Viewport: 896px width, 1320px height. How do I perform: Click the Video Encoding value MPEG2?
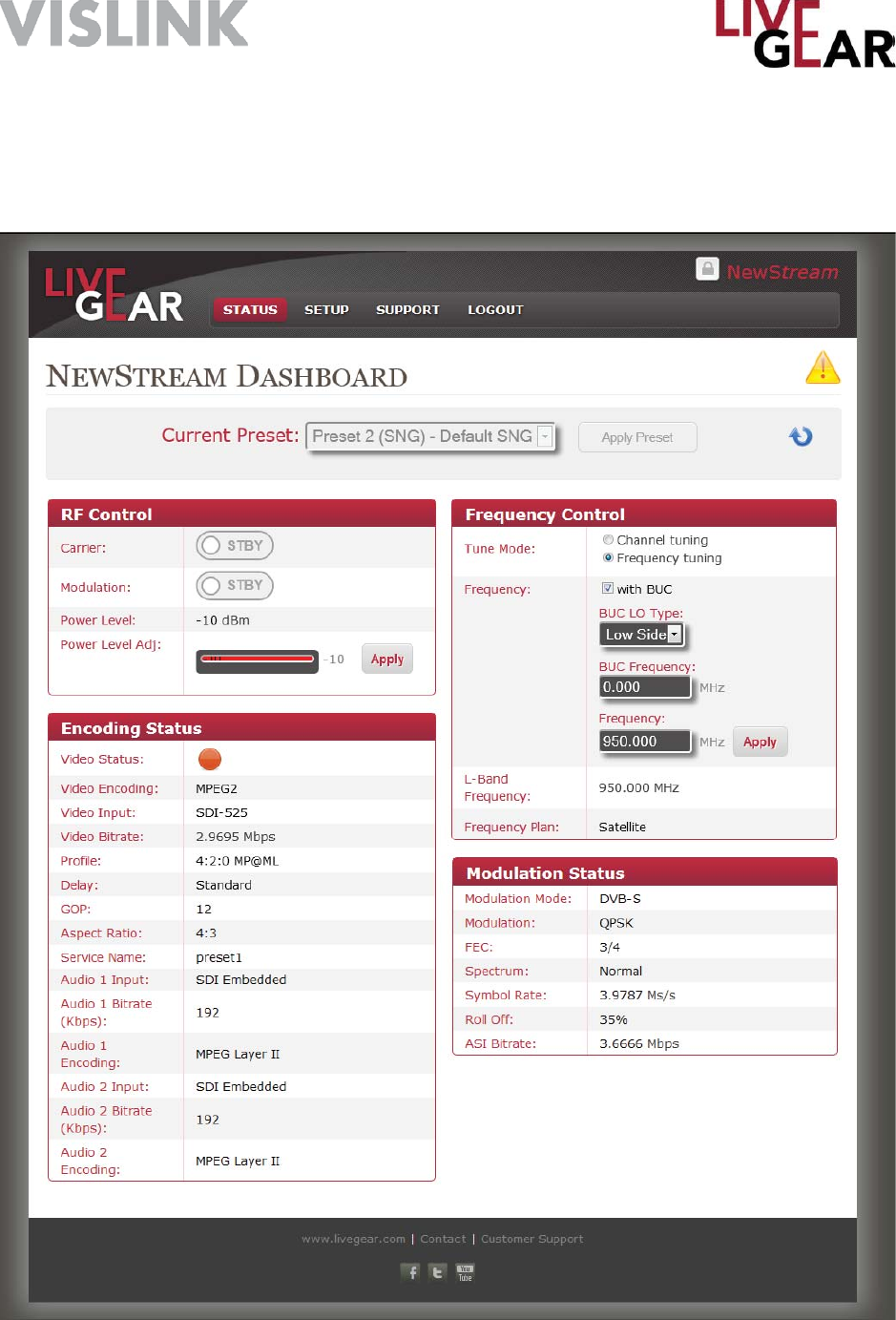217,788
